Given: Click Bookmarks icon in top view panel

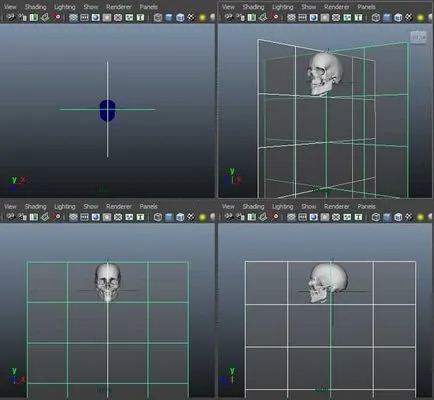Looking at the screenshot, I should pos(34,17).
